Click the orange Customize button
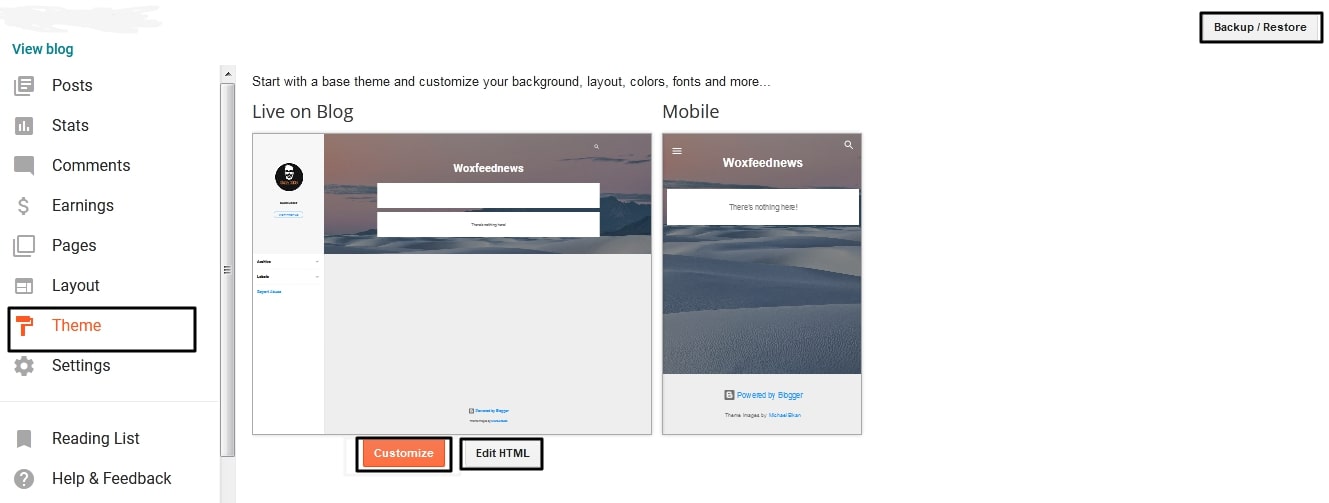Screen dimensions: 1329x503 click(404, 453)
